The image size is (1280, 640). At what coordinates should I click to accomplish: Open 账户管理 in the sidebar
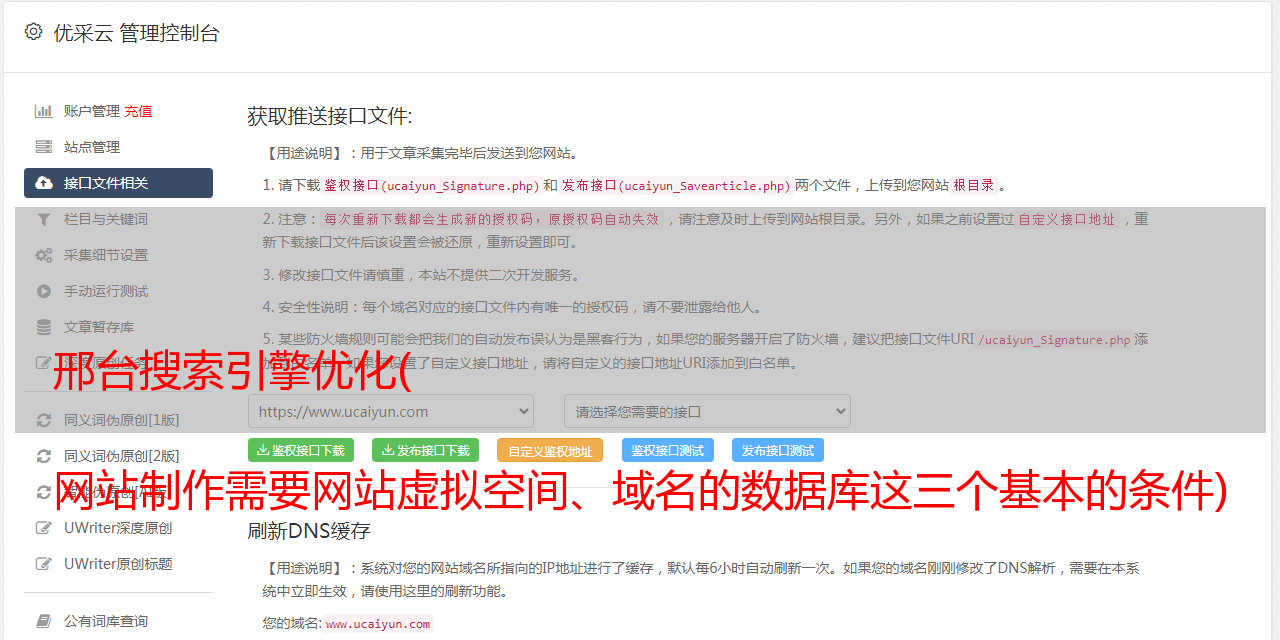click(92, 111)
